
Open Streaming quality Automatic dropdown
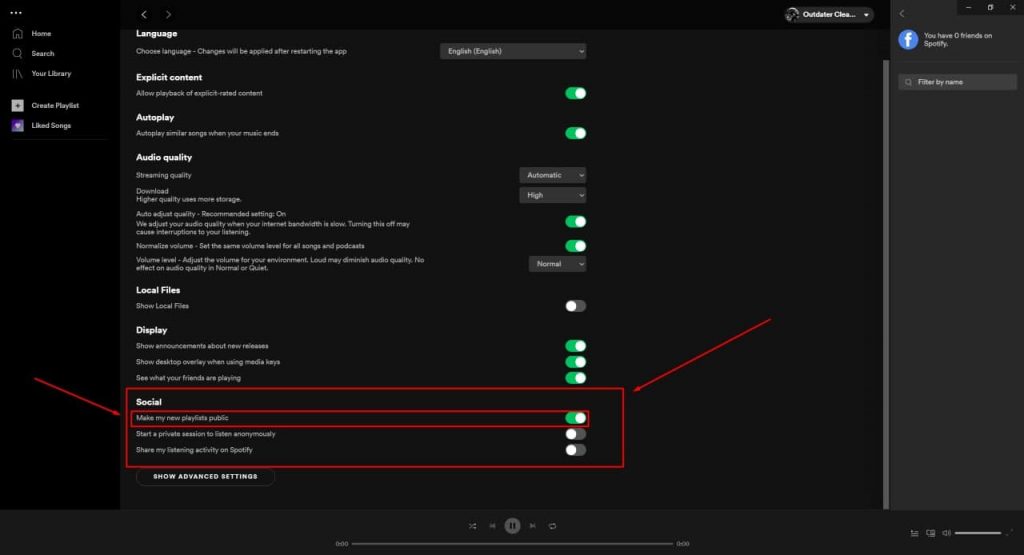click(552, 175)
